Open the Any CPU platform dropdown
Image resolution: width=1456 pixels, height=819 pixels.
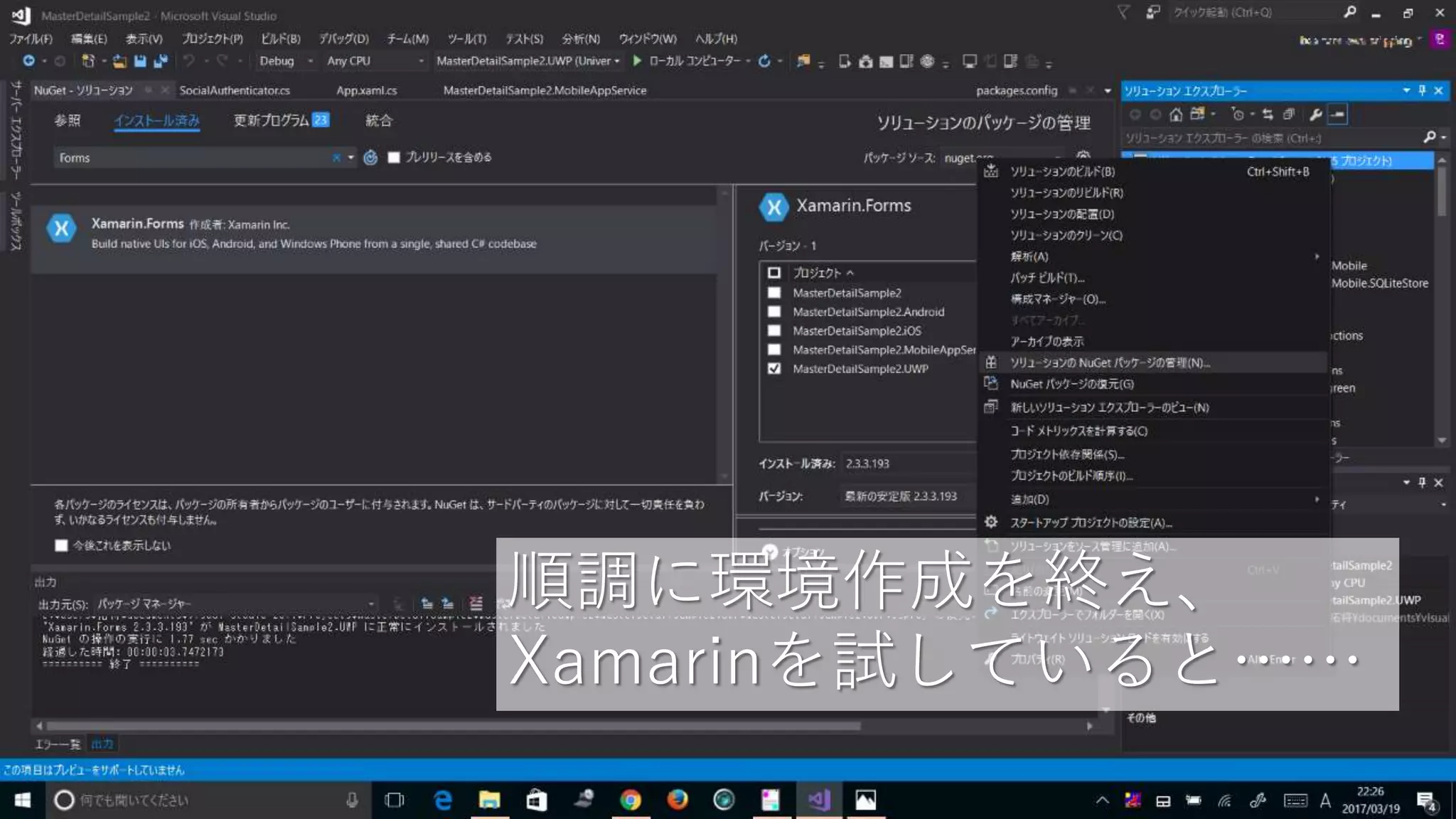coord(375,61)
